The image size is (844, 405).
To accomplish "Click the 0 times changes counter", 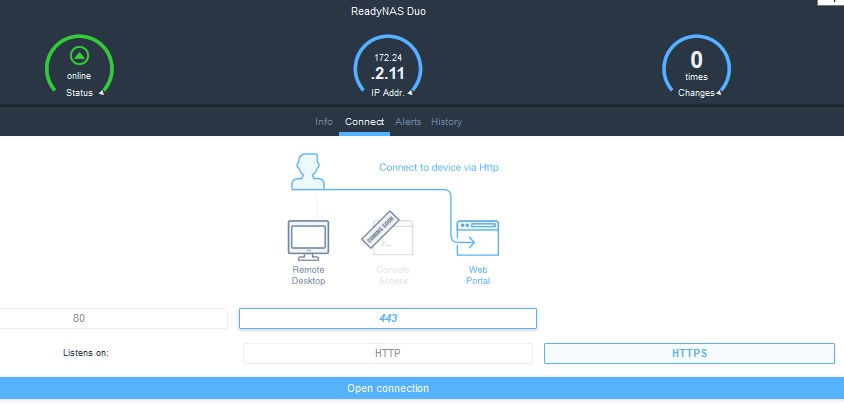I will 696,66.
